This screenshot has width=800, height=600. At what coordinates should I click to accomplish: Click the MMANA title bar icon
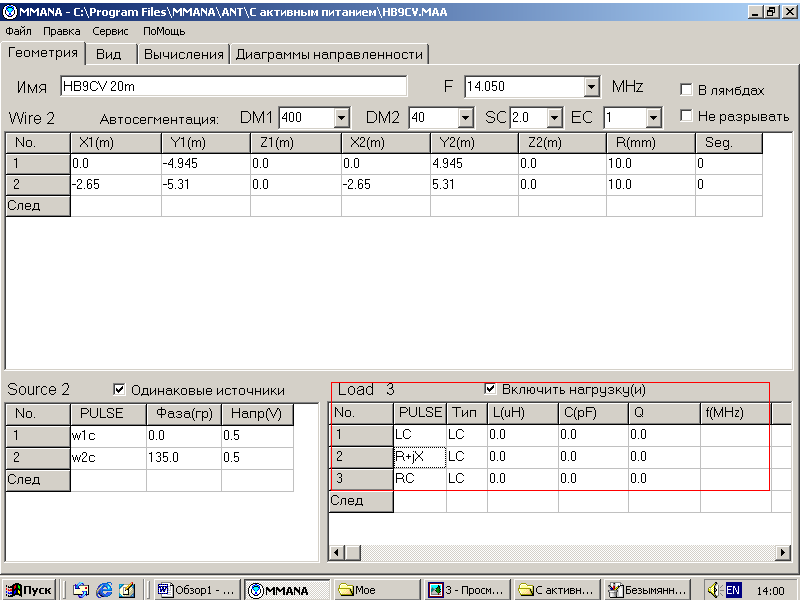9,11
